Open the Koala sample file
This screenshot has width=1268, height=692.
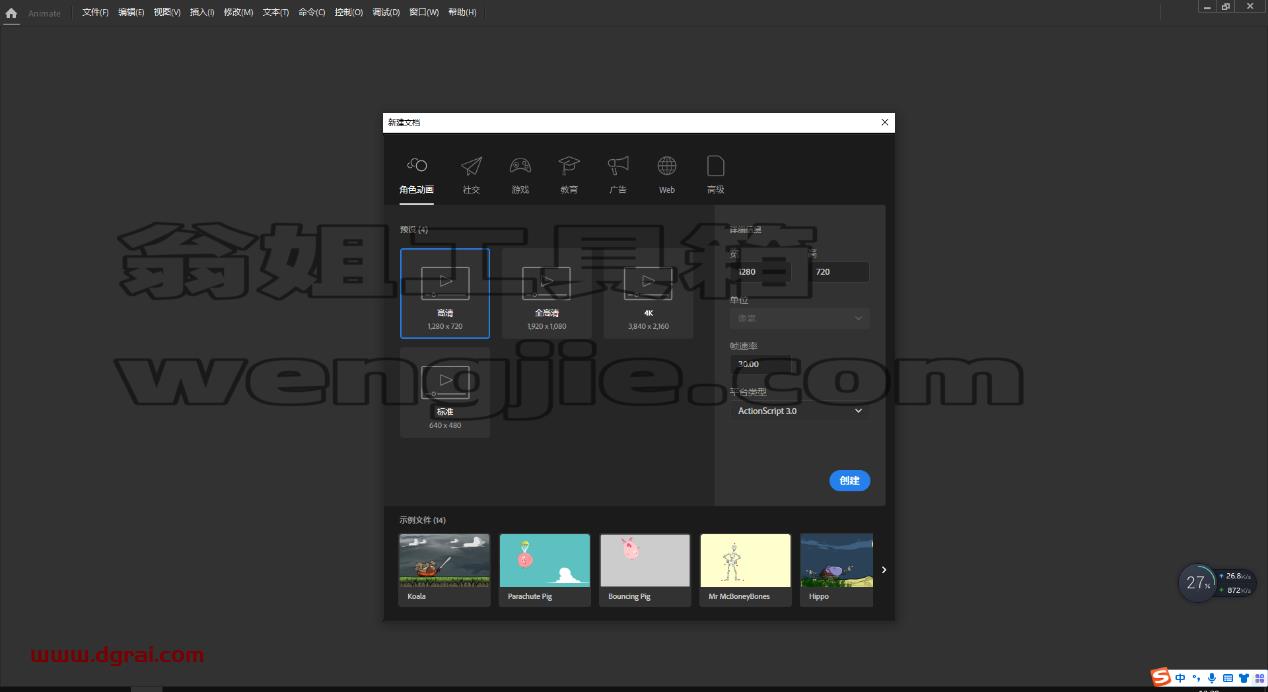(x=445, y=570)
